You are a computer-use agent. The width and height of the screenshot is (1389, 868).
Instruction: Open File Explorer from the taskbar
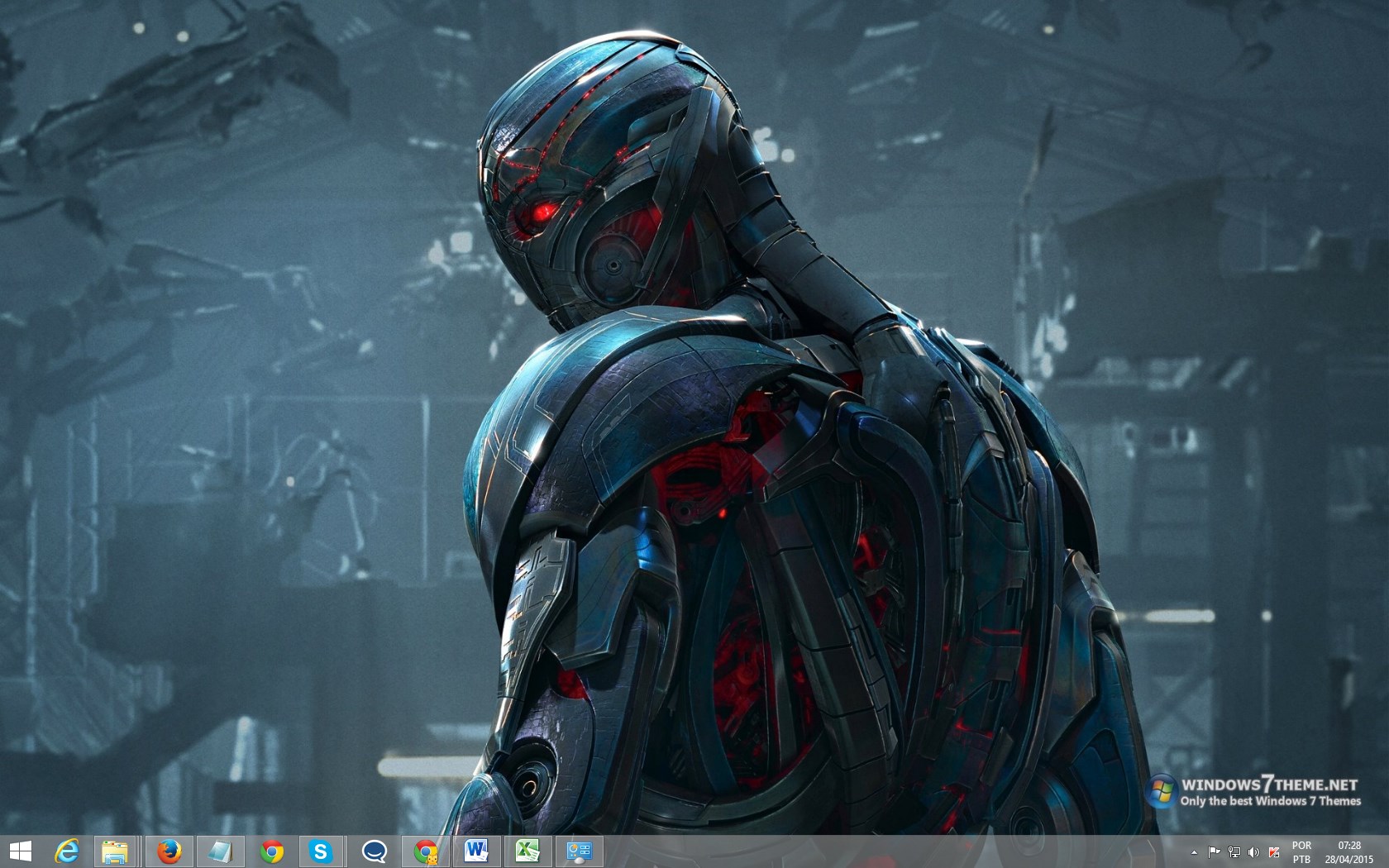(114, 851)
